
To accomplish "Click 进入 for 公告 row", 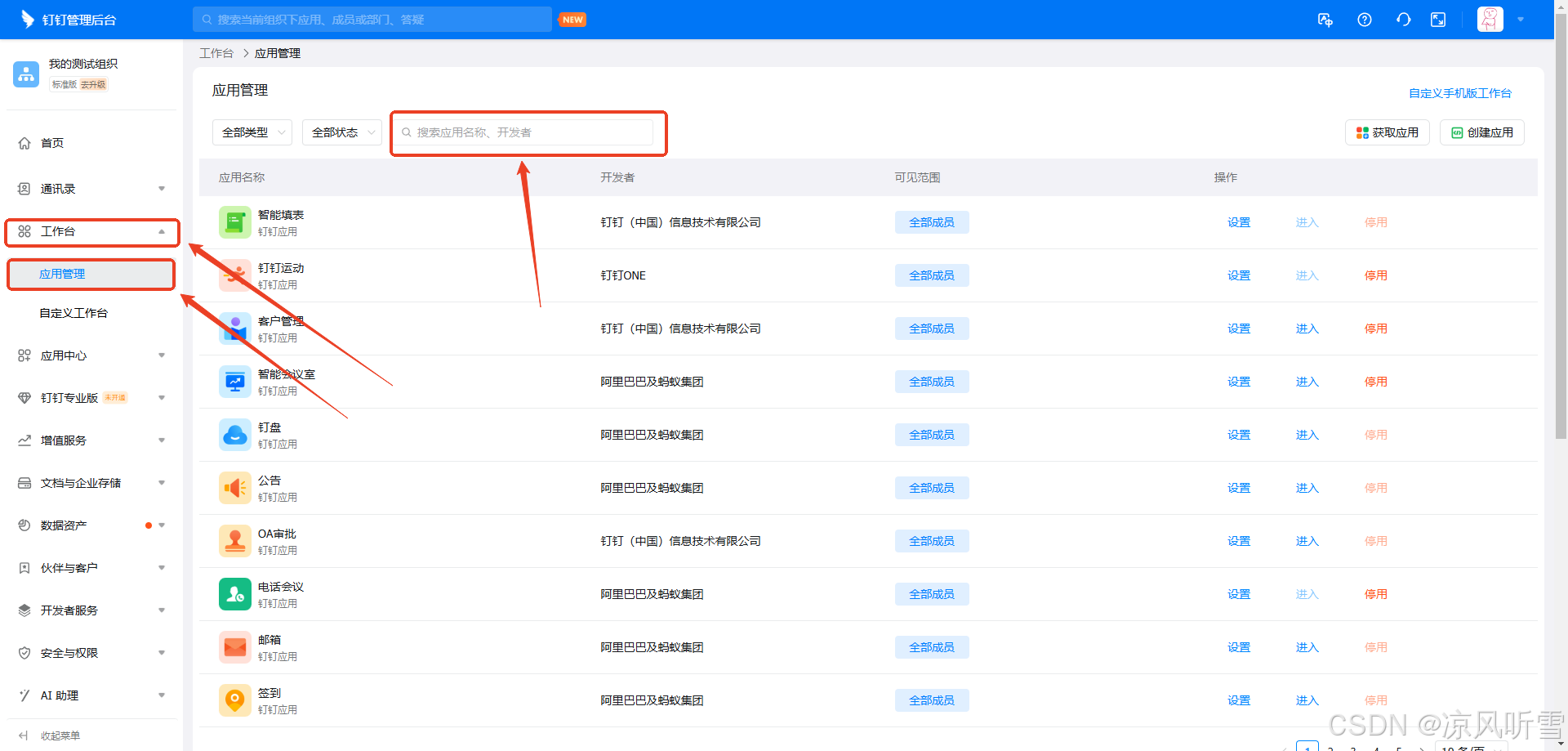I will click(1307, 488).
